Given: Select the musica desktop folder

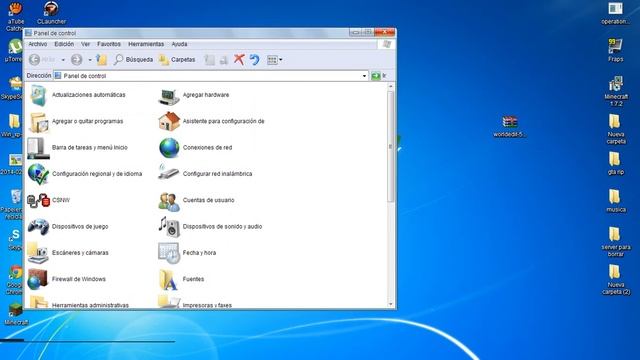Looking at the screenshot, I should (x=616, y=201).
